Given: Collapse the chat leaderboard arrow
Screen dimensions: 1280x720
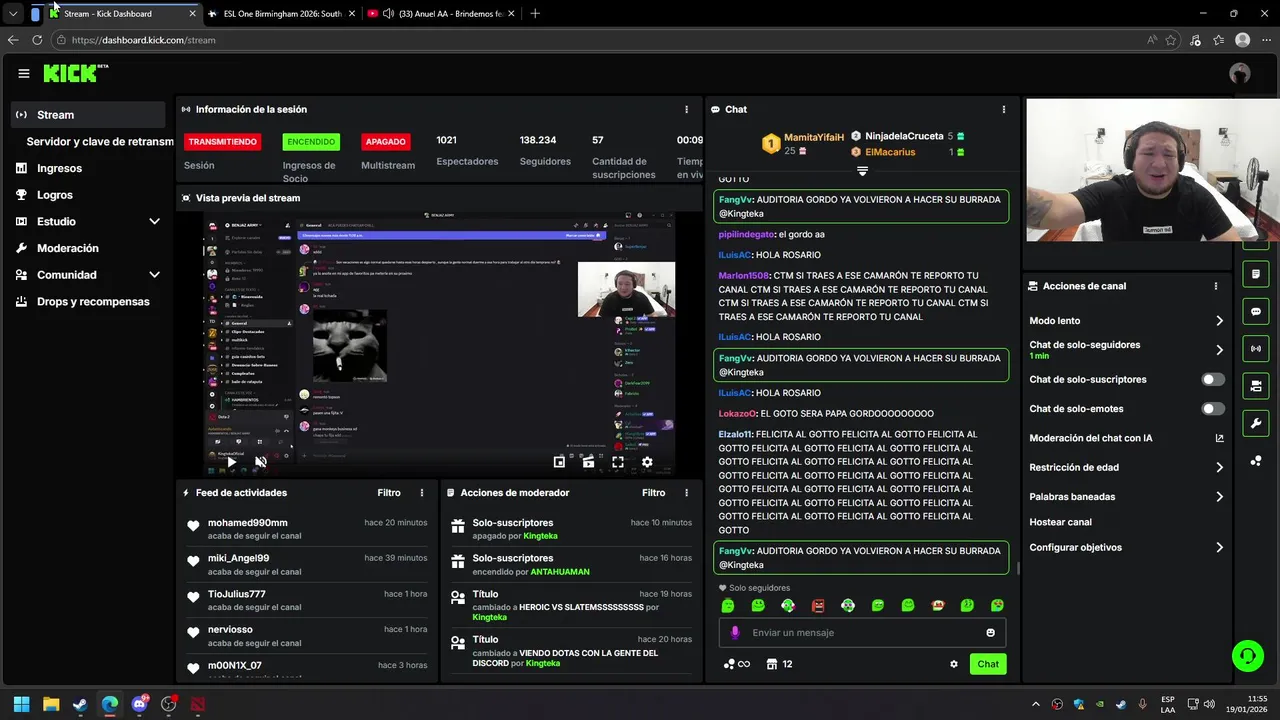Looking at the screenshot, I should point(862,171).
